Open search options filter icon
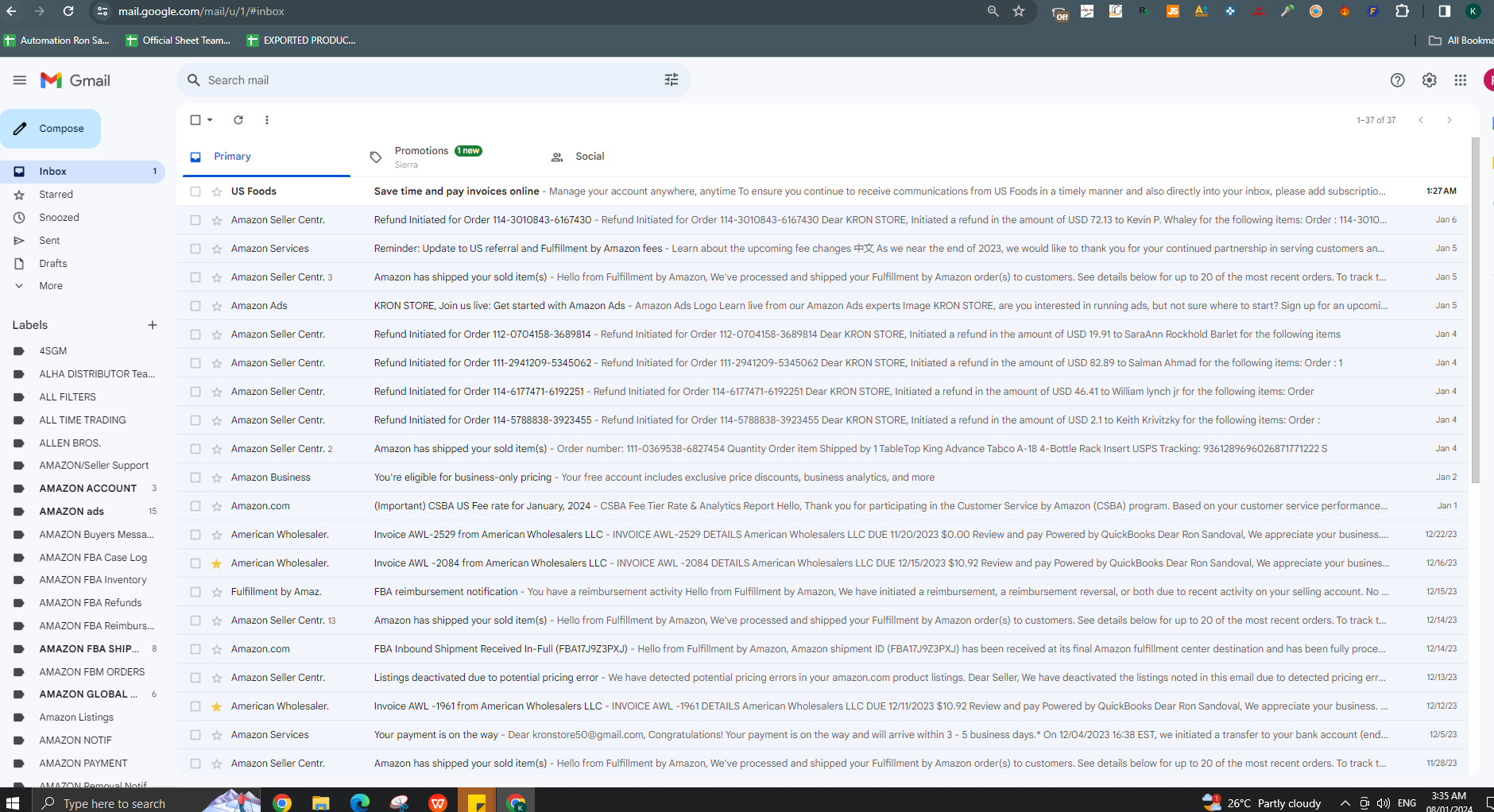This screenshot has width=1494, height=812. [672, 79]
